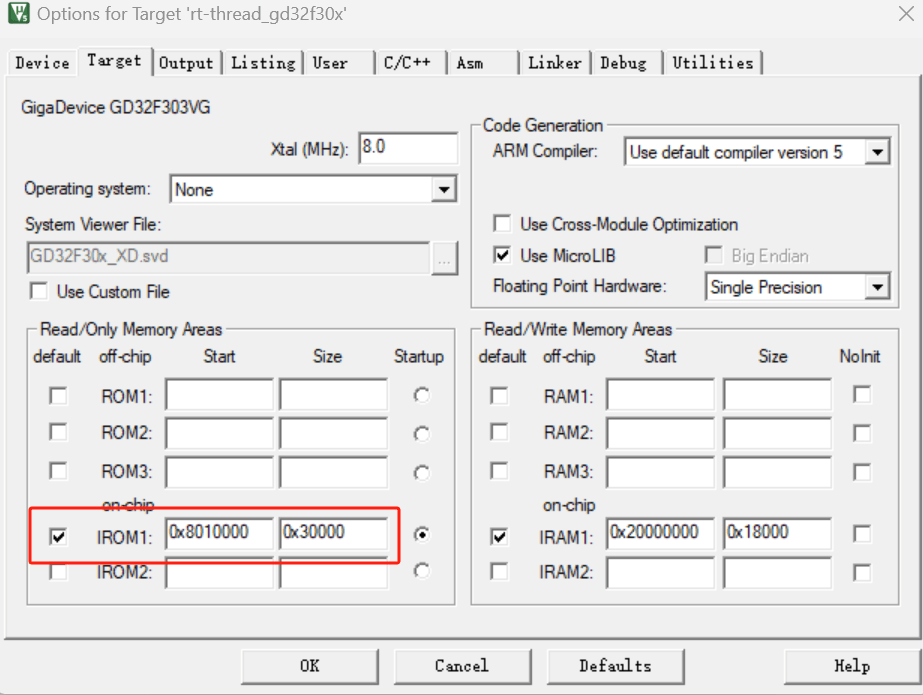The height and width of the screenshot is (695, 923).
Task: Close the Options for Target dialog
Action: (905, 14)
